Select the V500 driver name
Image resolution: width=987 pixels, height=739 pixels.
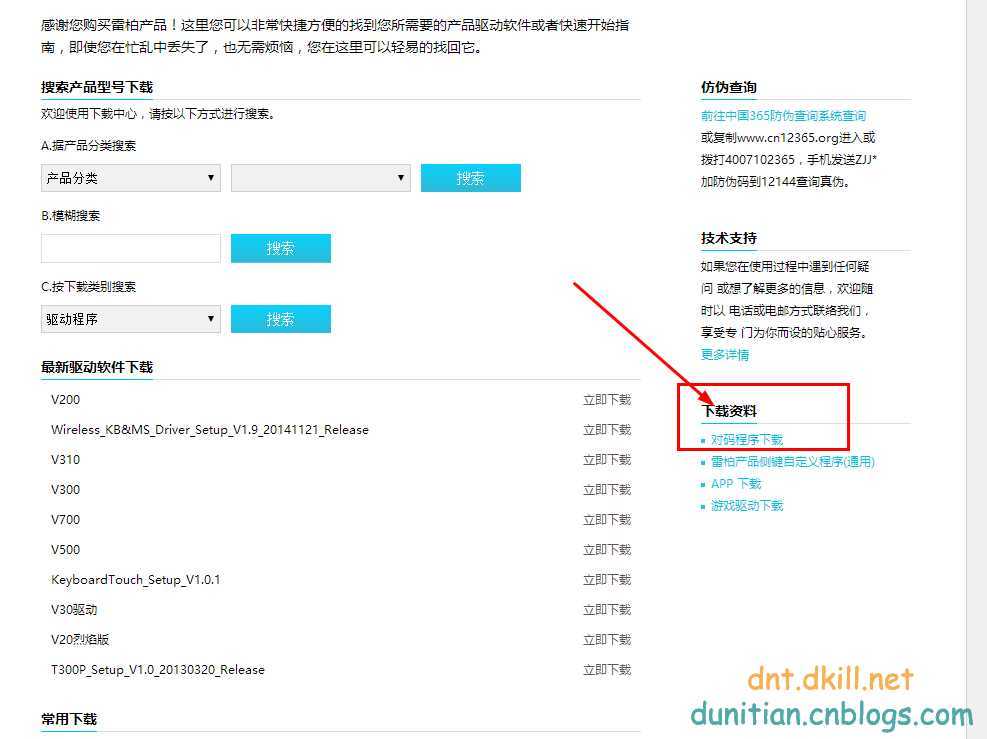click(x=65, y=550)
